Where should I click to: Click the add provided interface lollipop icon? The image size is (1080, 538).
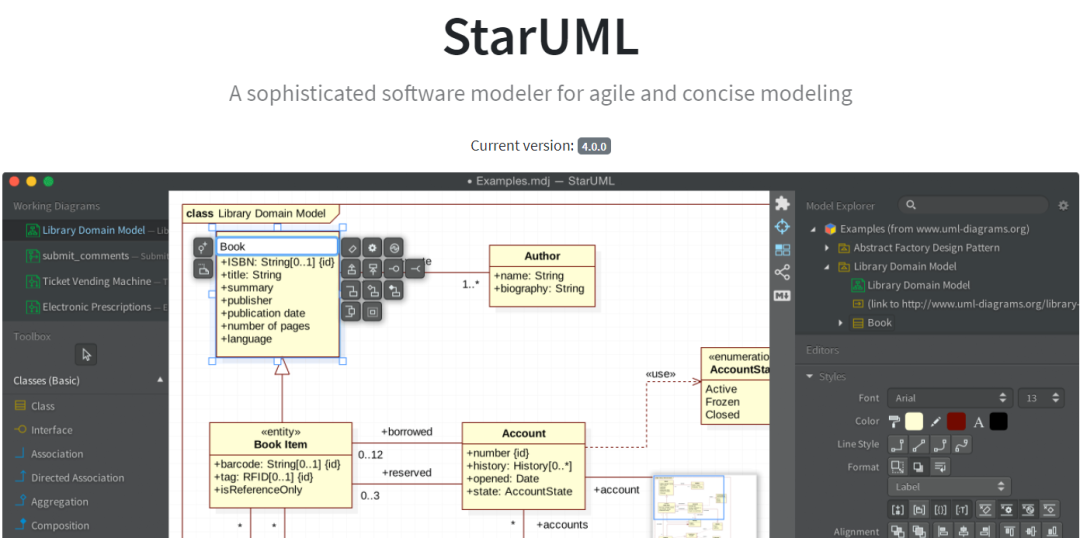(x=394, y=268)
